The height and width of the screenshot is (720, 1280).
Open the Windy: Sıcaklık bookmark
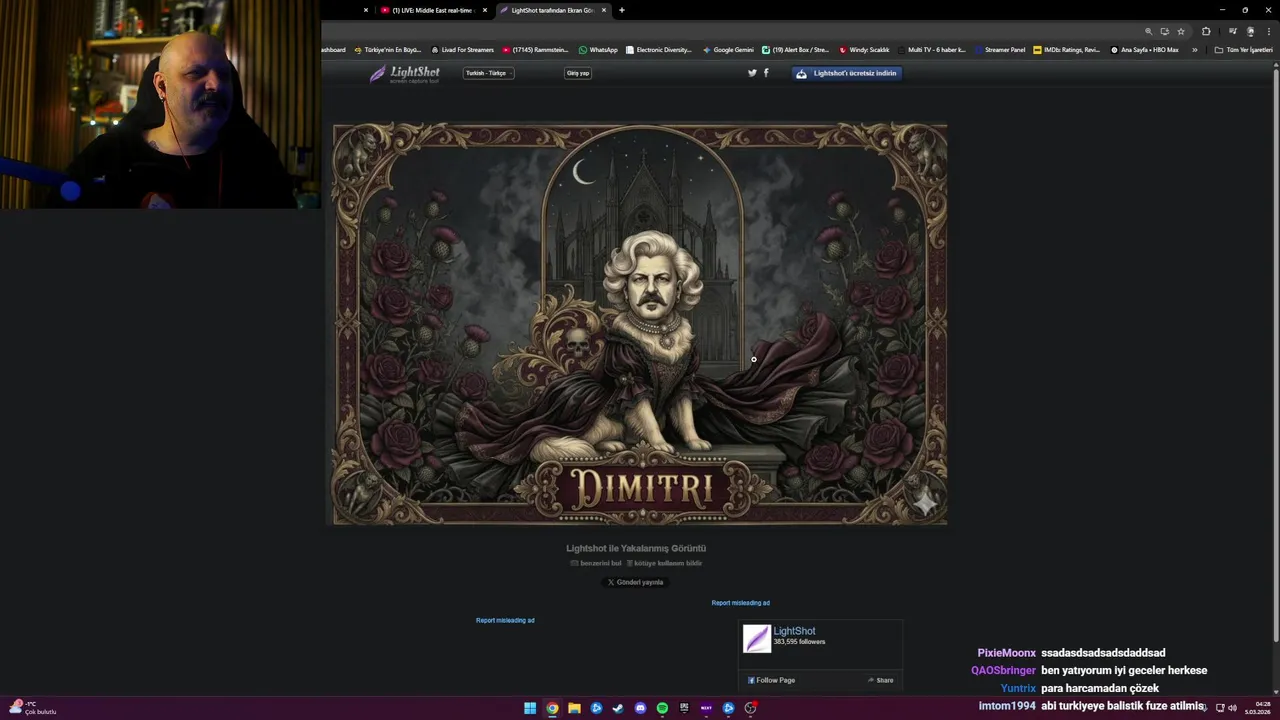(x=864, y=49)
